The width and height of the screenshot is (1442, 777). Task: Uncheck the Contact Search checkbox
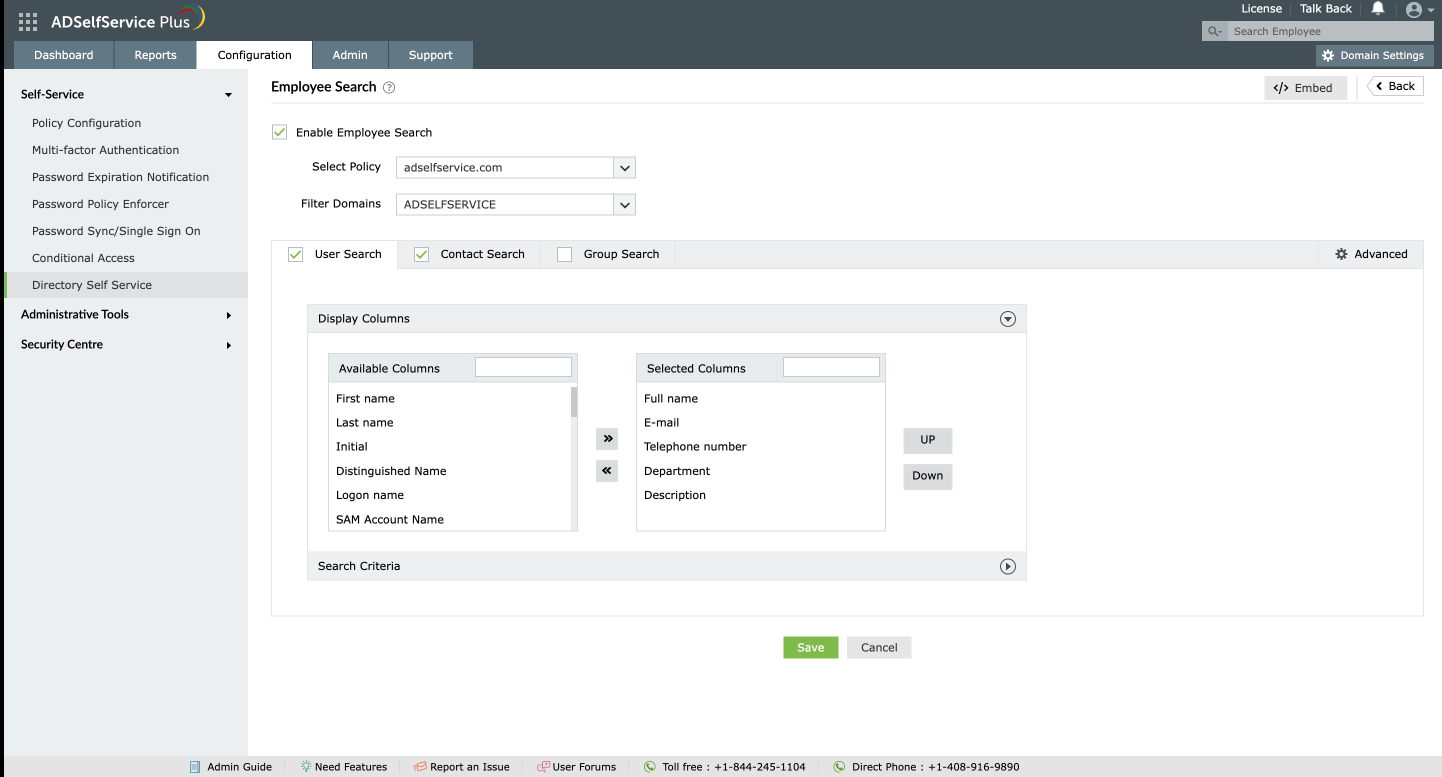(x=421, y=254)
